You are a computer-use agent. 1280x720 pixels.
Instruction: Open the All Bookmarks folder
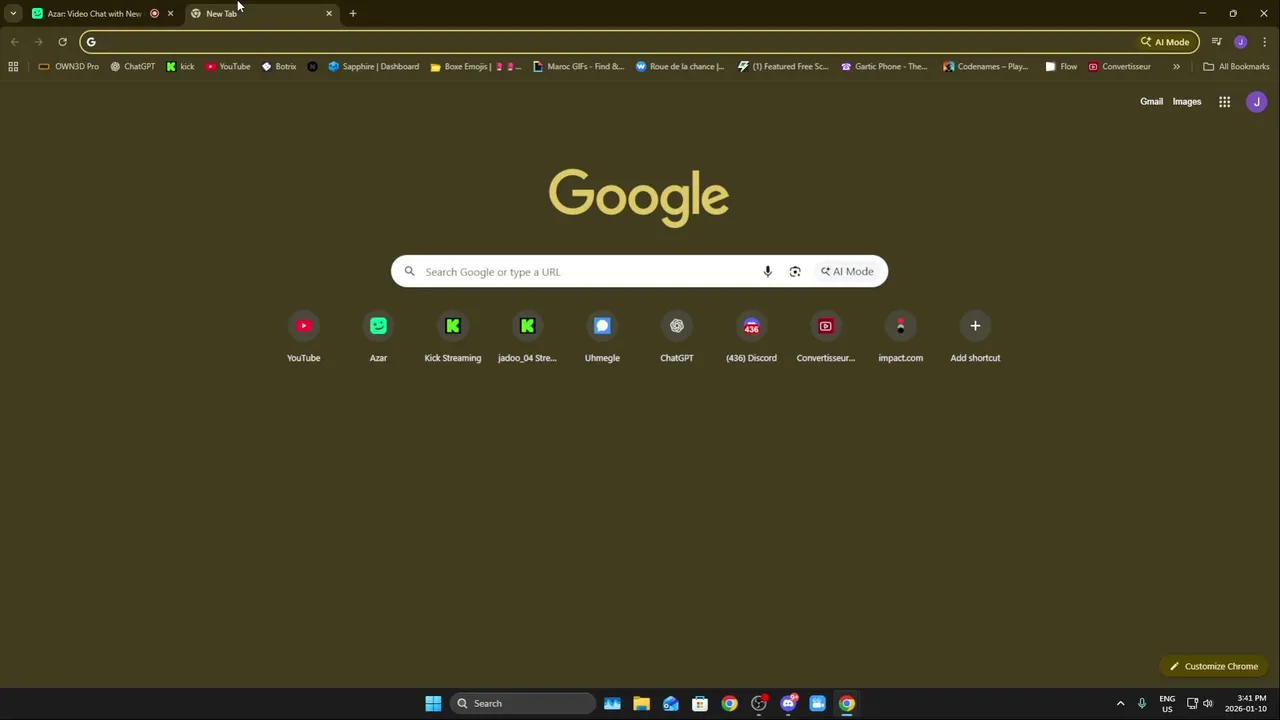point(1236,67)
